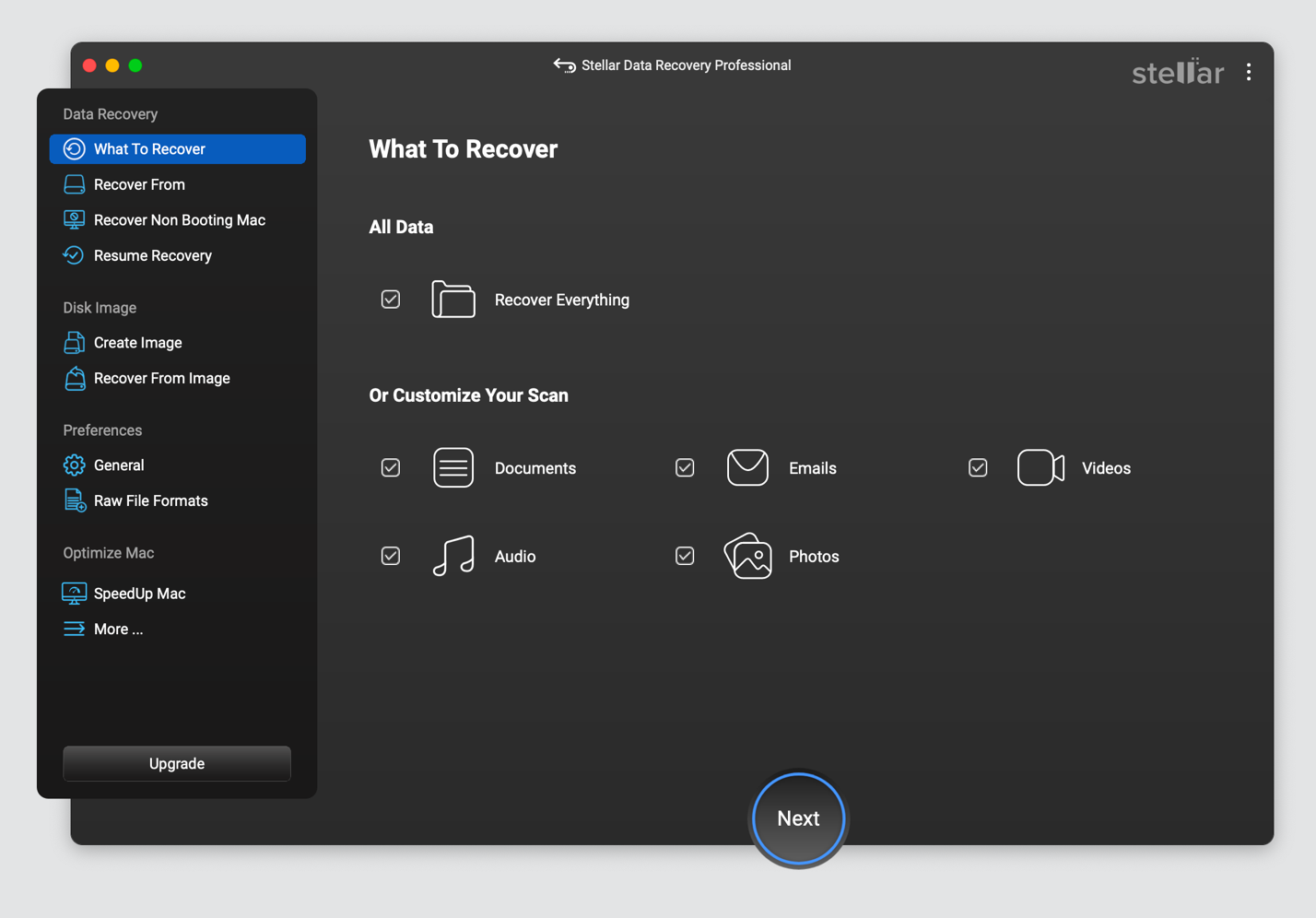Click the round Next button
The width and height of the screenshot is (1316, 918).
tap(798, 818)
